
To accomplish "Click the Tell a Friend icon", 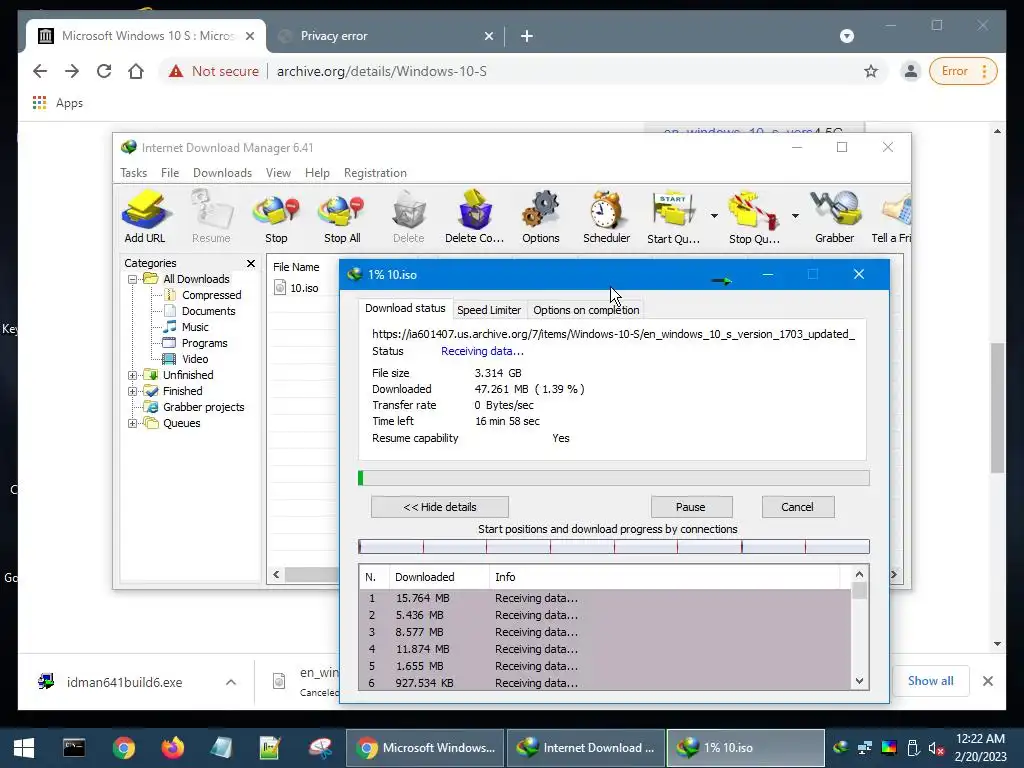I will [x=891, y=217].
